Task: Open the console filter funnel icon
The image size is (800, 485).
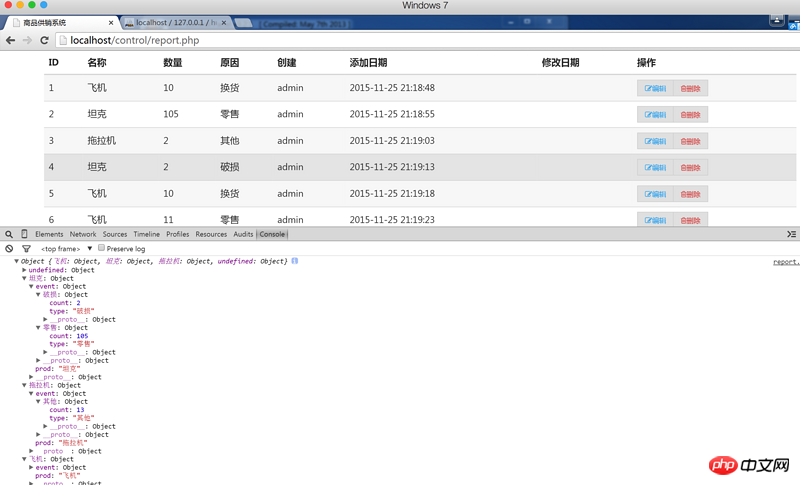Action: (26, 248)
